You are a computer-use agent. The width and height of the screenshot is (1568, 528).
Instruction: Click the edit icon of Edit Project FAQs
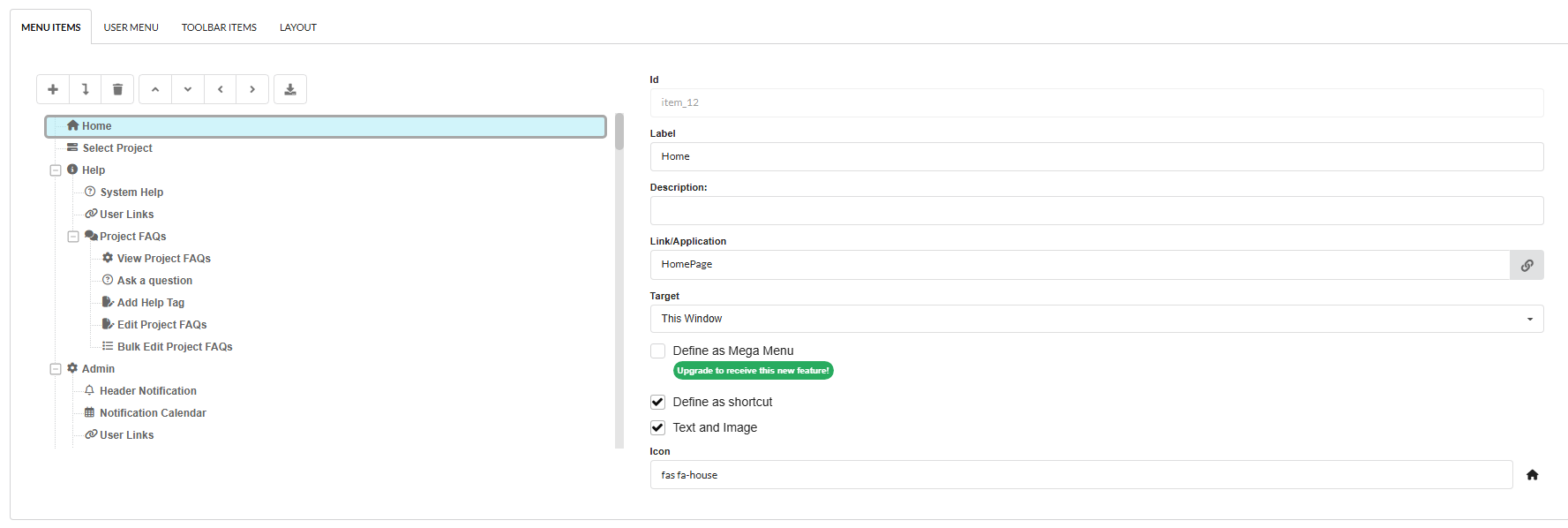(x=108, y=324)
